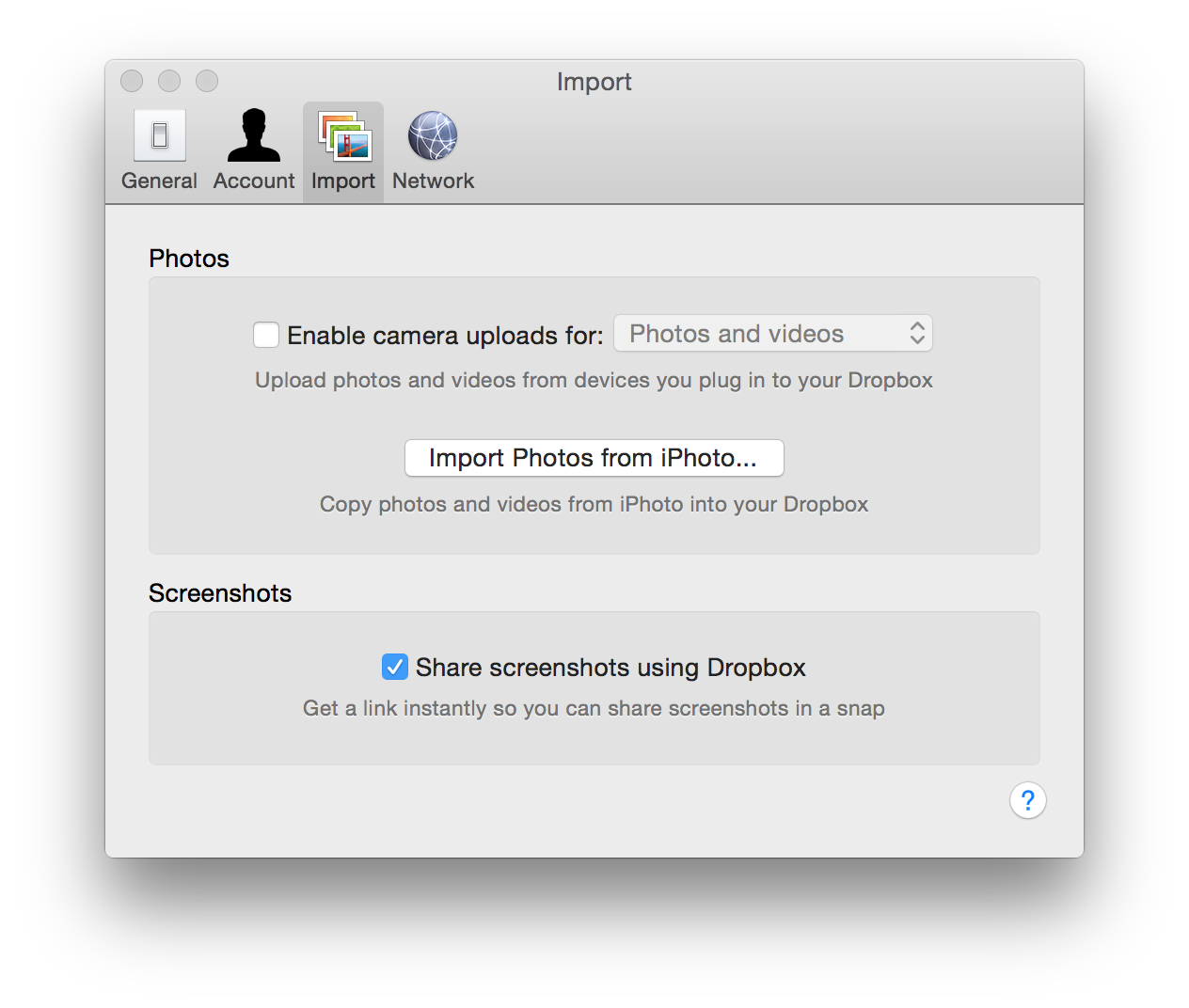Click the up-down arrows on Photos dropdown
The height and width of the screenshot is (1008, 1189).
917,334
